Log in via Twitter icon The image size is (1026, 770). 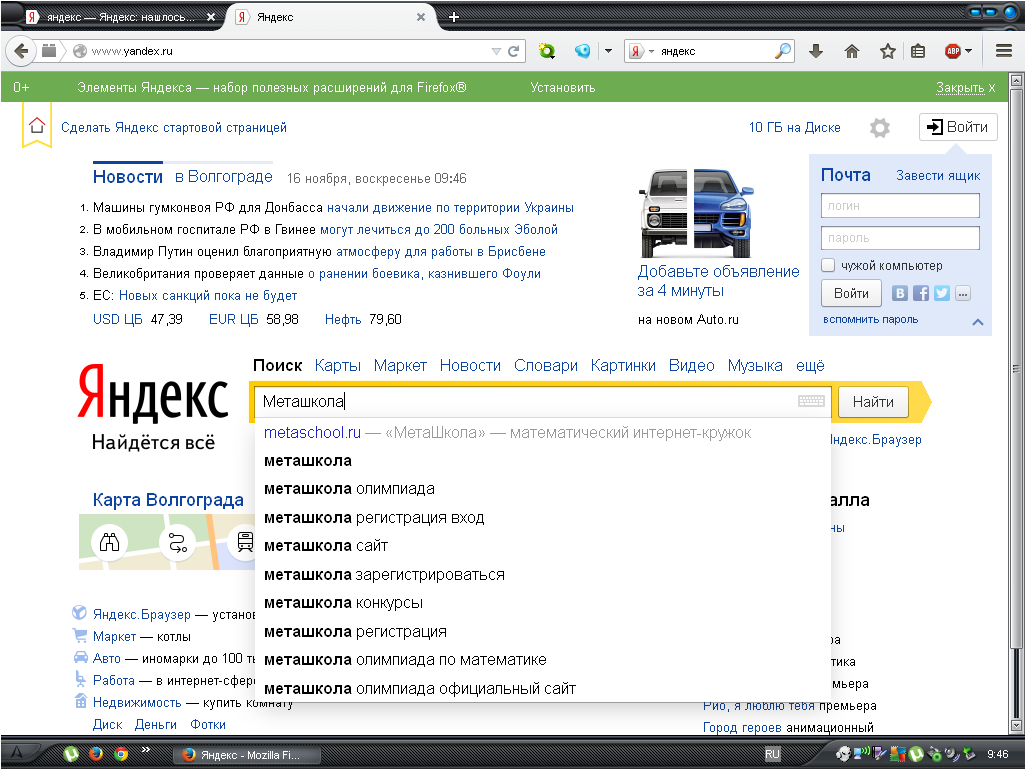point(942,293)
